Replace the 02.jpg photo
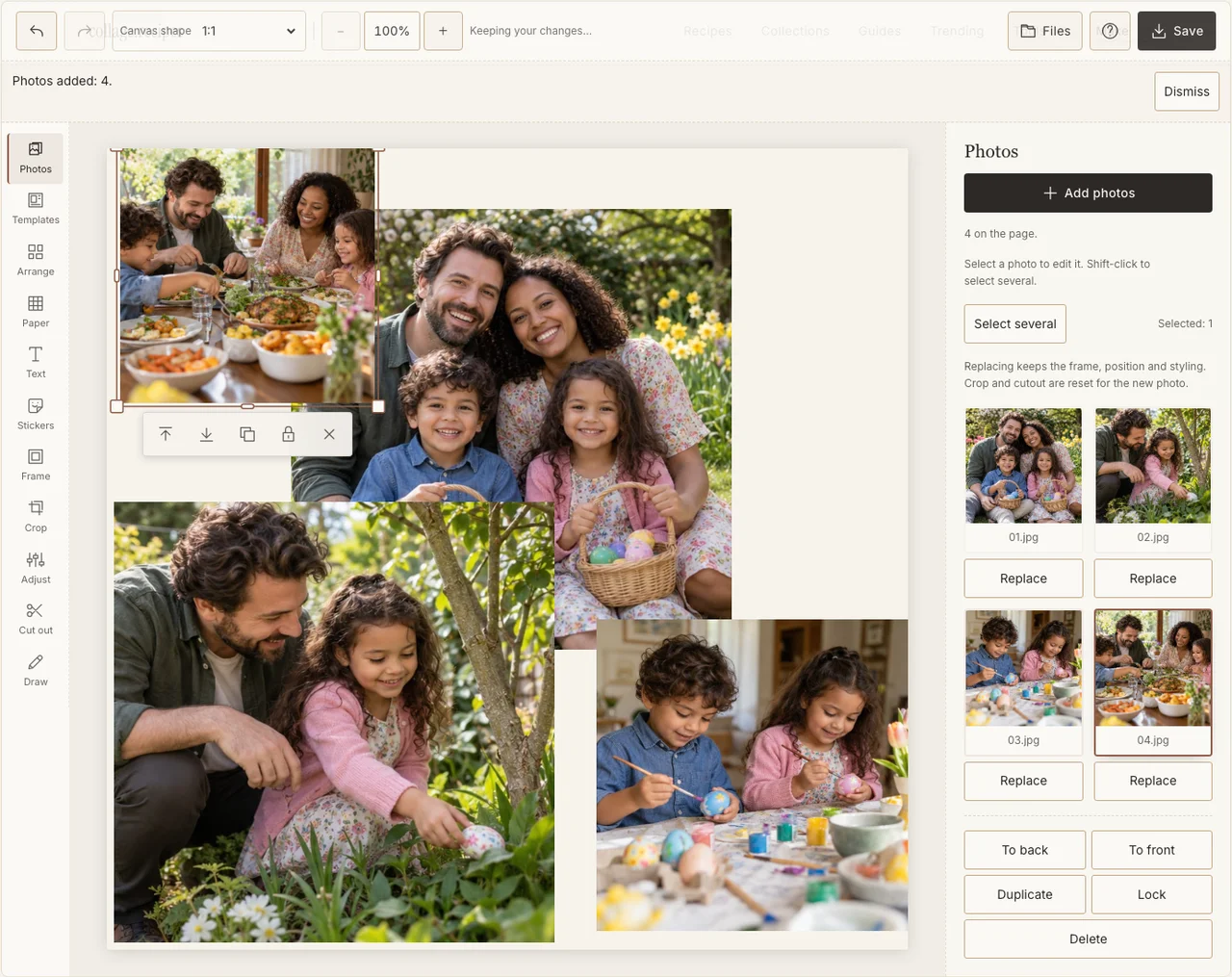Image resolution: width=1232 pixels, height=977 pixels. click(x=1153, y=578)
